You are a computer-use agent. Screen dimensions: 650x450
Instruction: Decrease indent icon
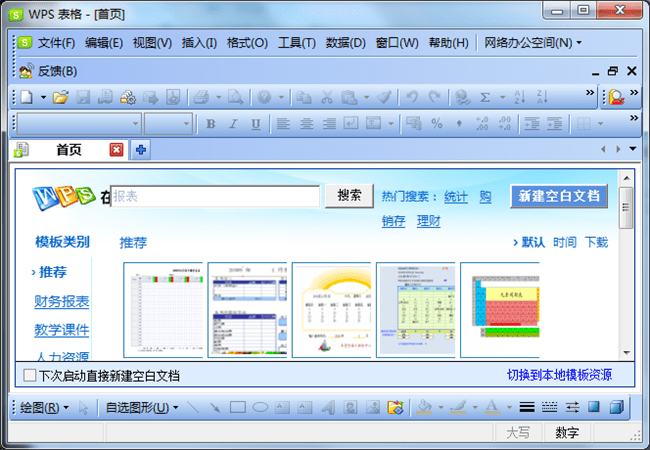coord(532,123)
